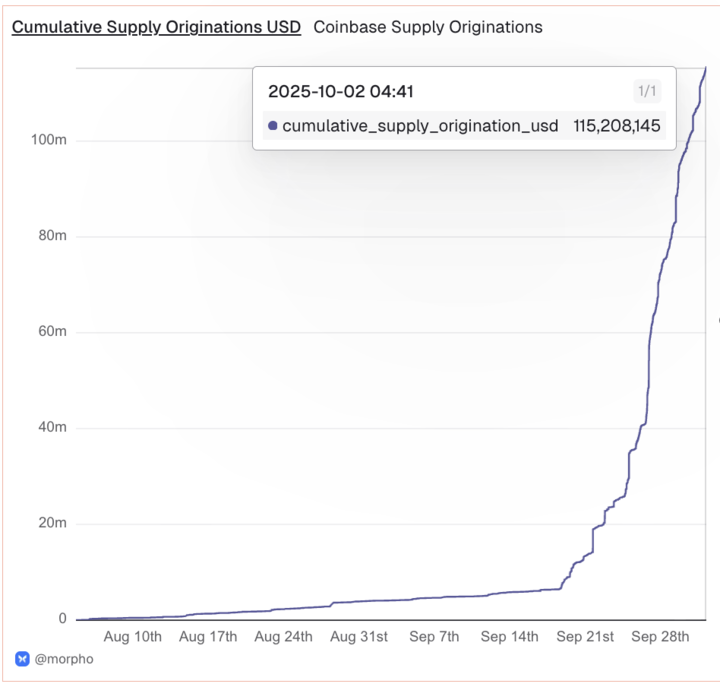This screenshot has width=720, height=687.
Task: Click the 1/1 tooltip page indicator
Action: [647, 91]
